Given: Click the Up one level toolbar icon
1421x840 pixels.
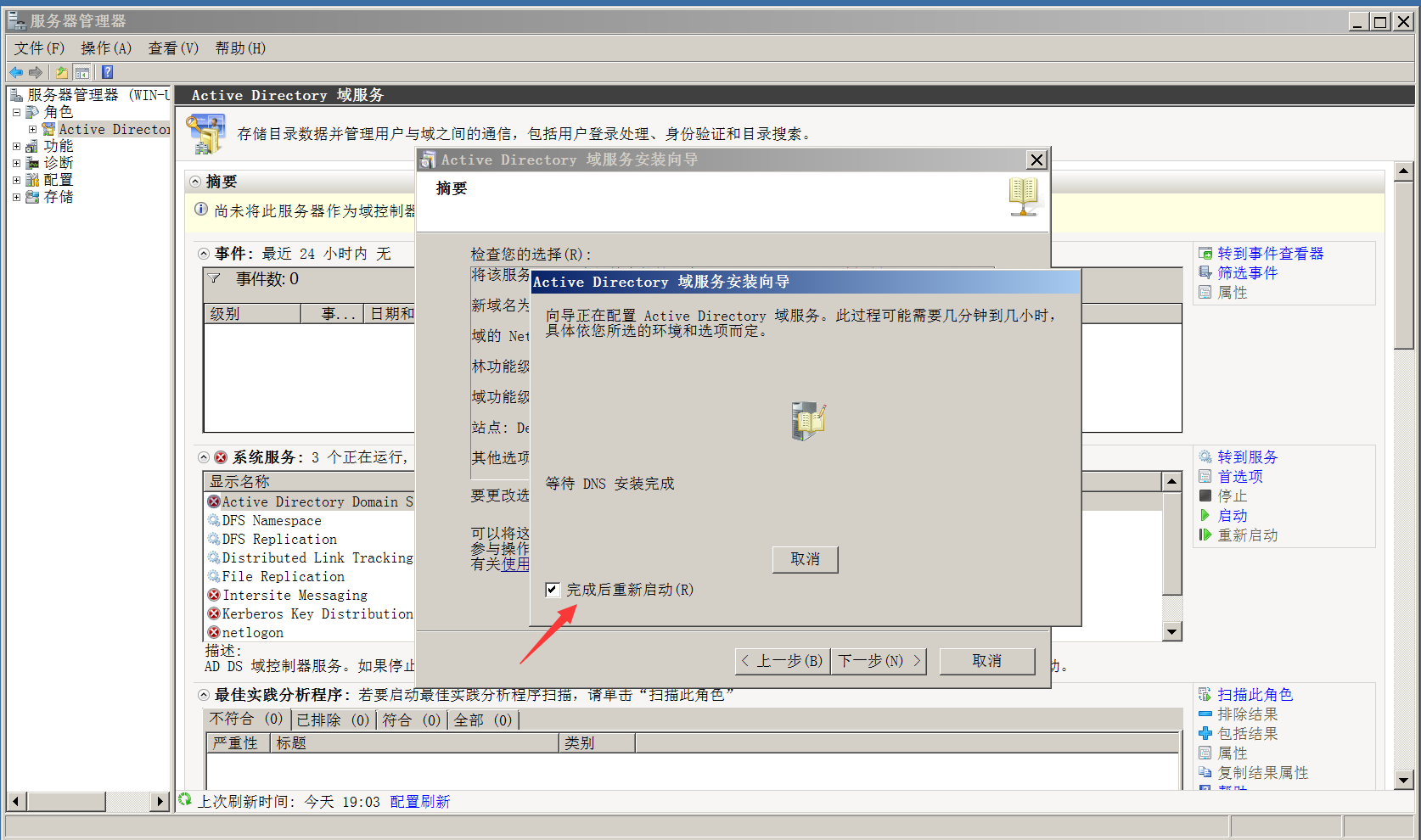Looking at the screenshot, I should [x=62, y=72].
